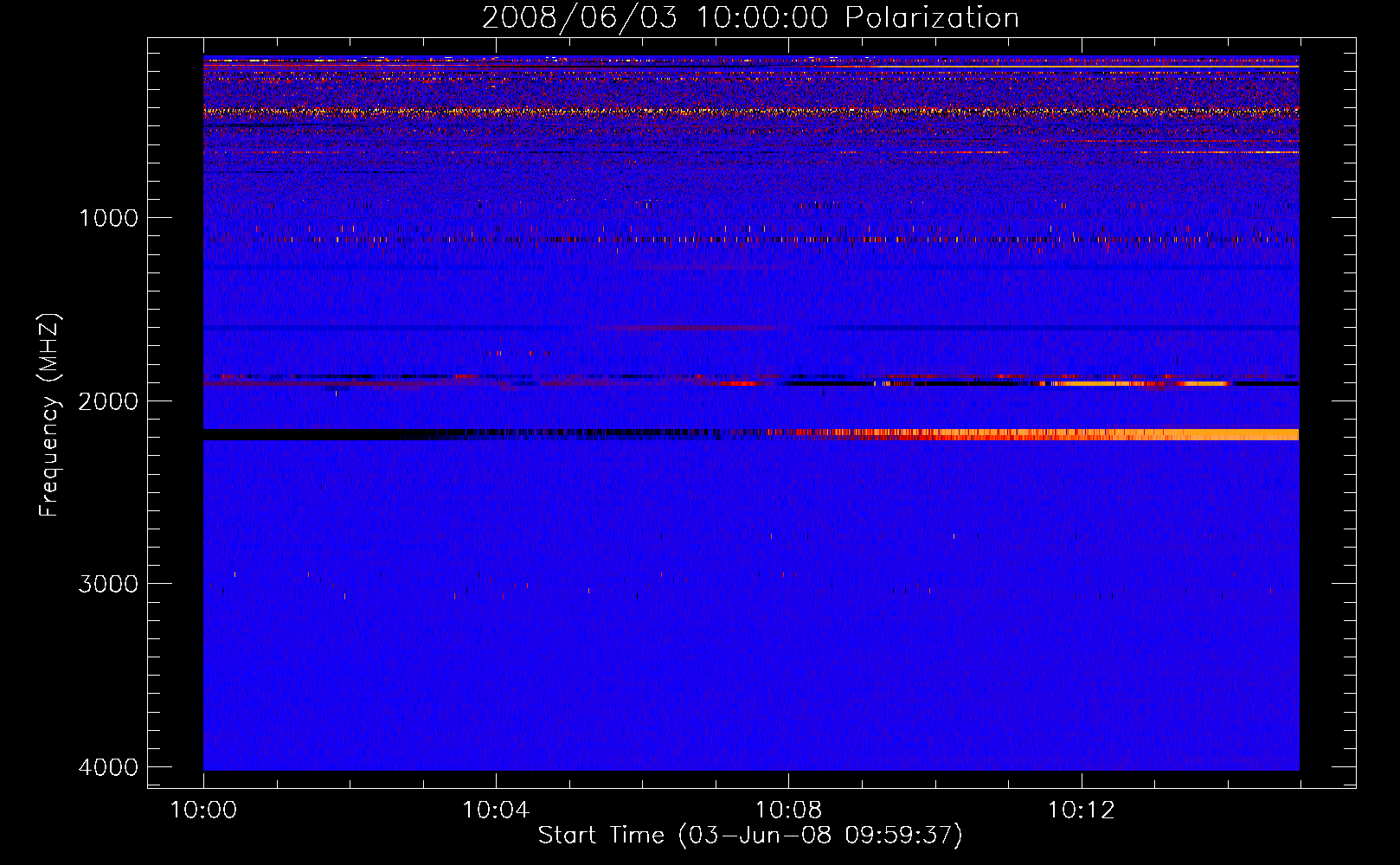
Task: Select the 4000 frequency axis label
Action: 108,767
